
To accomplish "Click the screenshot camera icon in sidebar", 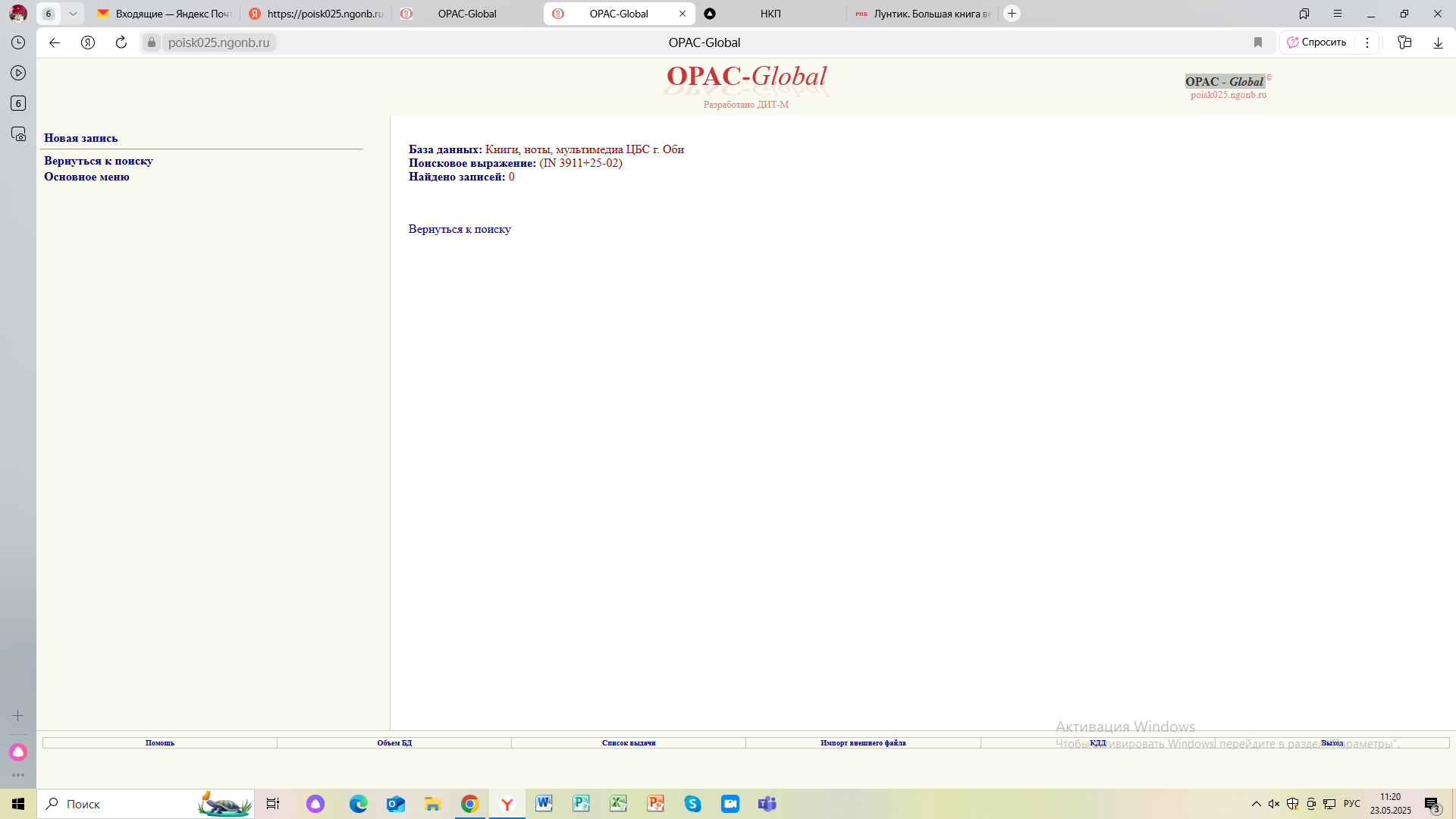I will click(18, 134).
